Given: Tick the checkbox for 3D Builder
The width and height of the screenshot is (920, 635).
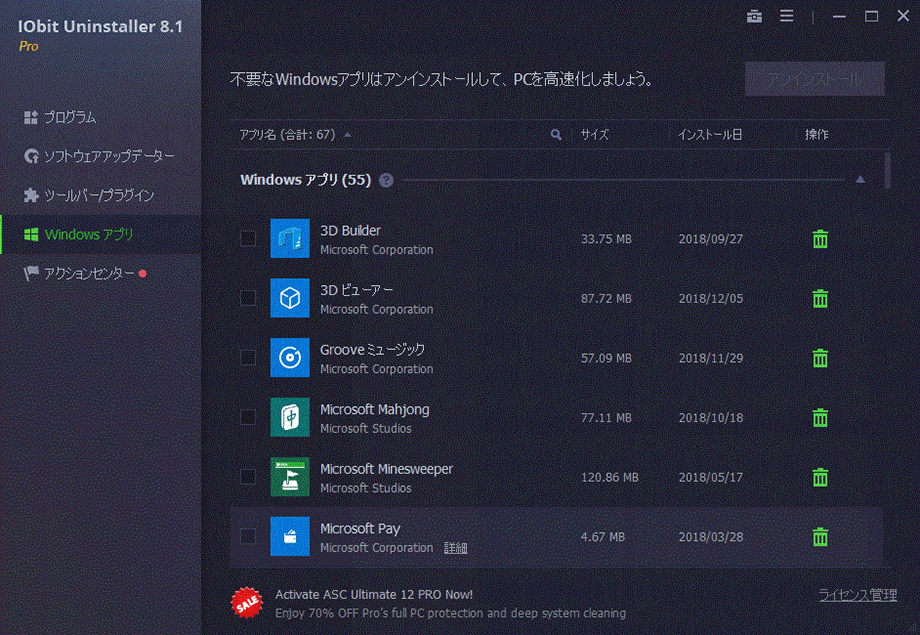Looking at the screenshot, I should tap(248, 238).
